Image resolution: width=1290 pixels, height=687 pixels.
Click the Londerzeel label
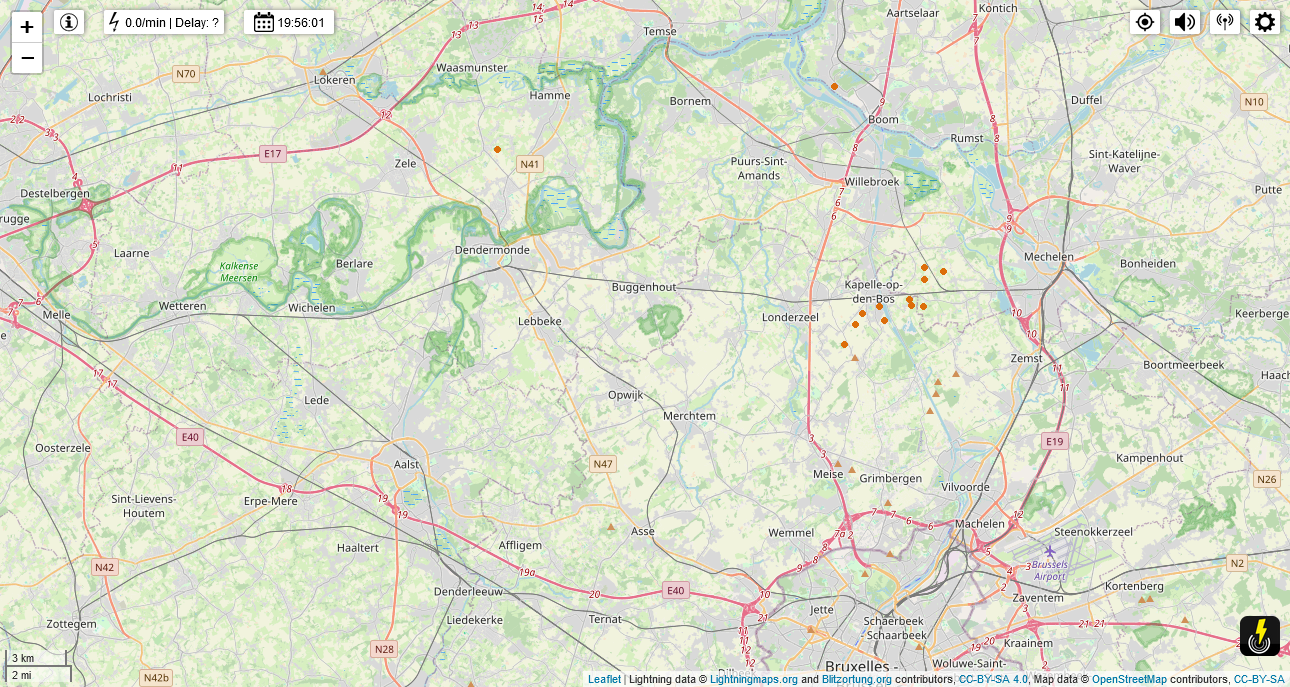[x=790, y=317]
